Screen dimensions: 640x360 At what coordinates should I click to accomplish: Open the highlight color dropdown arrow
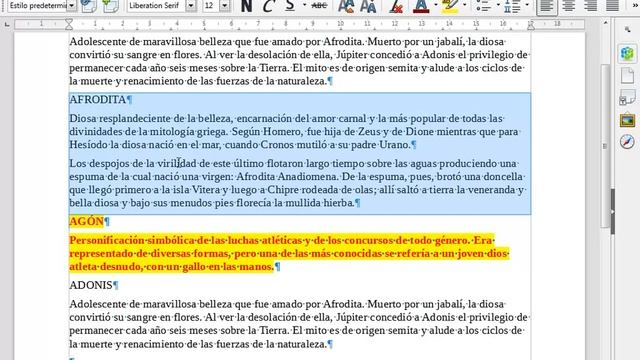[x=465, y=5]
